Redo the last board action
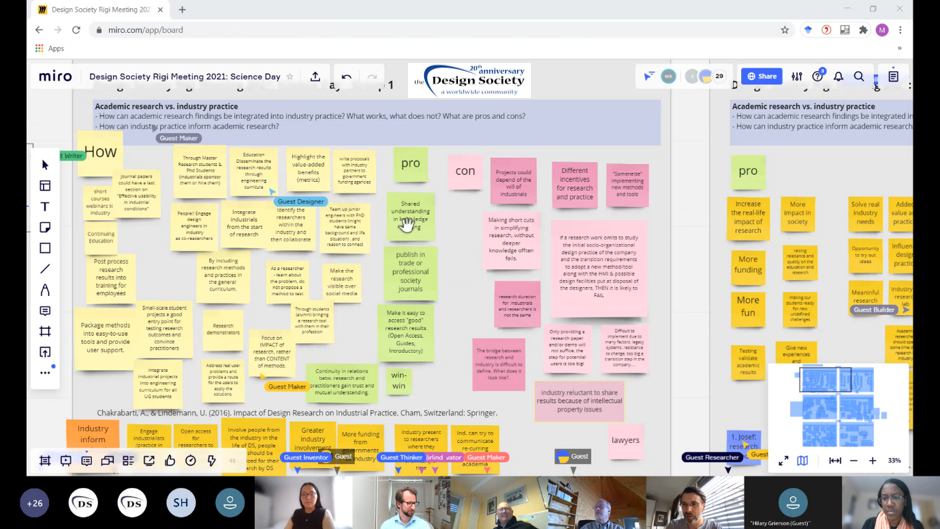Screen dimensions: 940x529 [x=372, y=77]
